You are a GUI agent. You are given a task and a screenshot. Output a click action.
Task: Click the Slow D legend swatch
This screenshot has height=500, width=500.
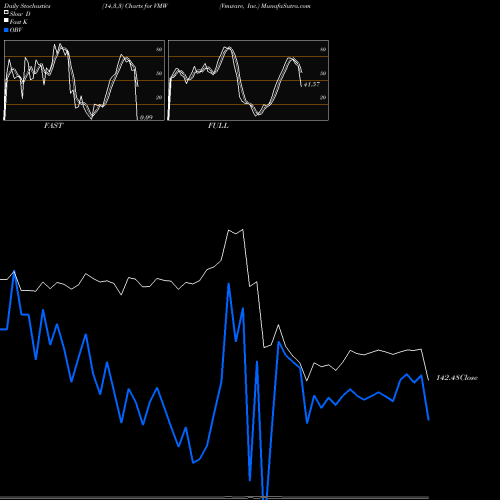pyautogui.click(x=6, y=12)
